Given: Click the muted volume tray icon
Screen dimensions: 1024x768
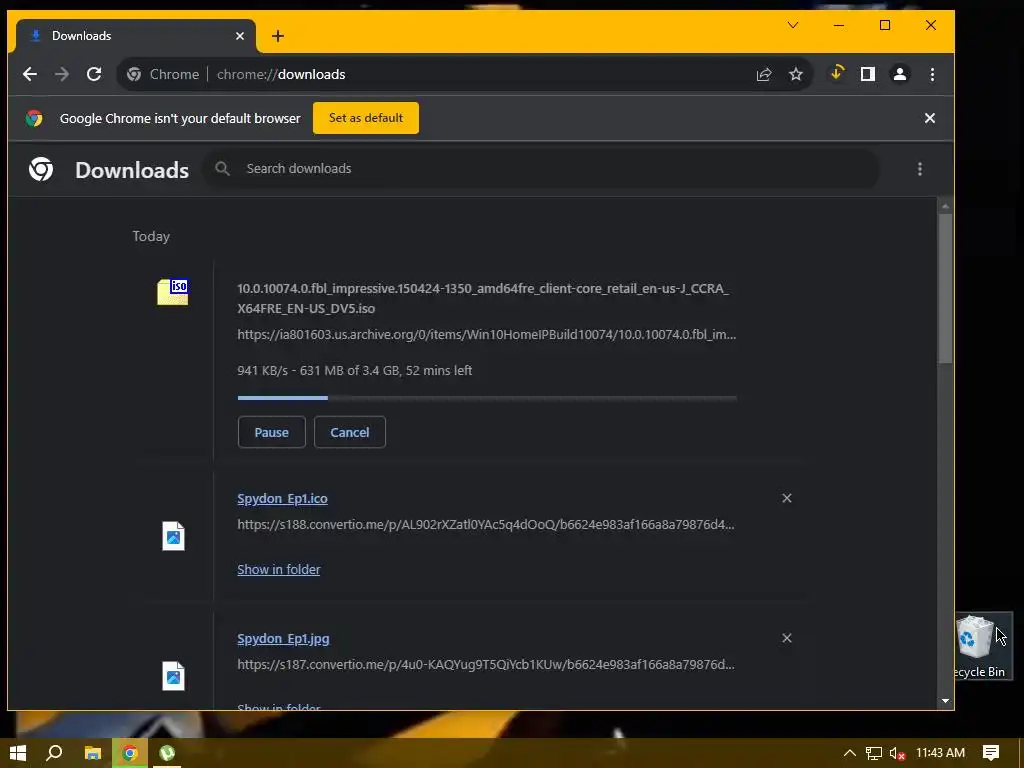Looking at the screenshot, I should pos(897,754).
